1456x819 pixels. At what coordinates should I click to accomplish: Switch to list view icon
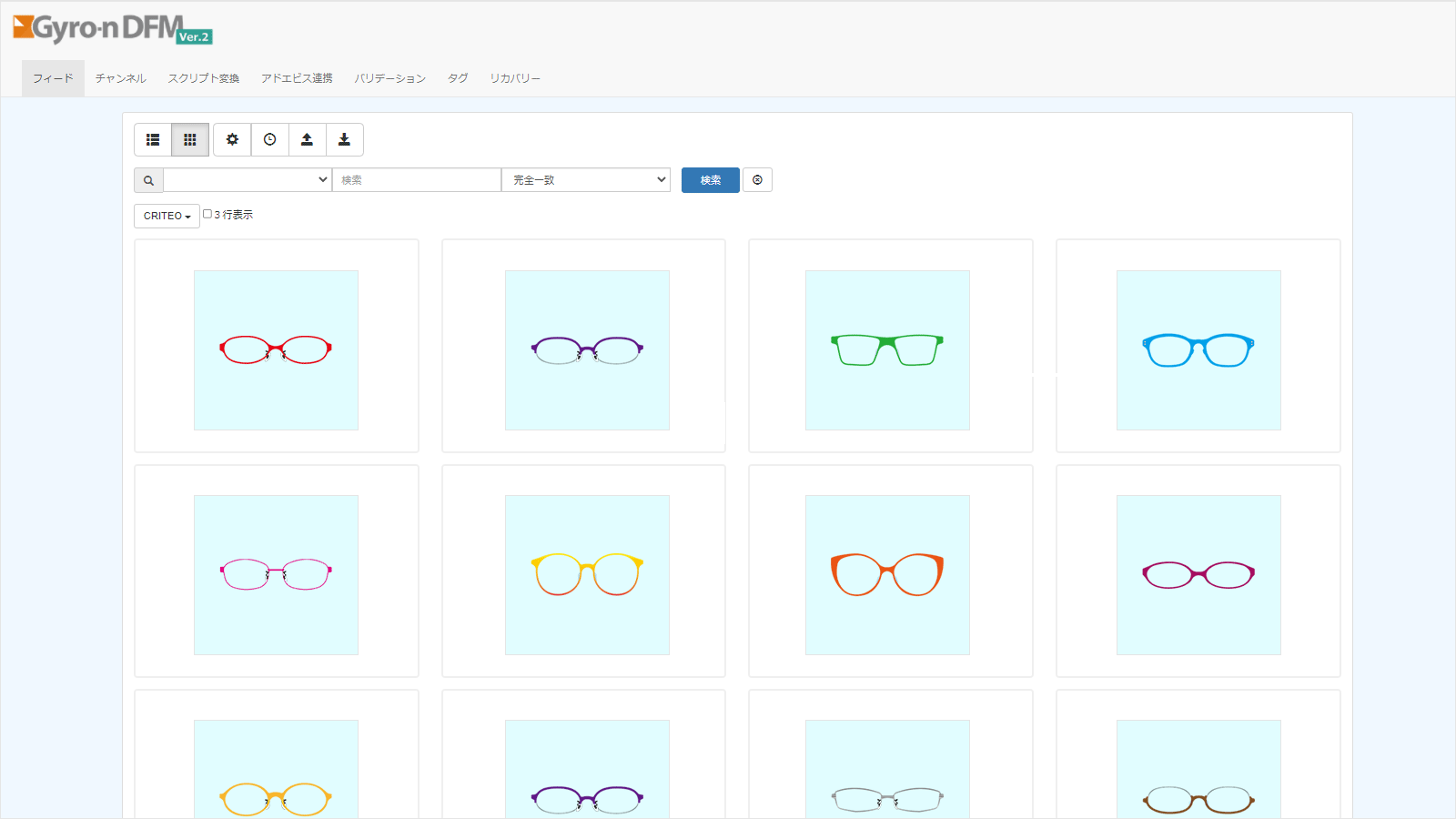click(153, 140)
